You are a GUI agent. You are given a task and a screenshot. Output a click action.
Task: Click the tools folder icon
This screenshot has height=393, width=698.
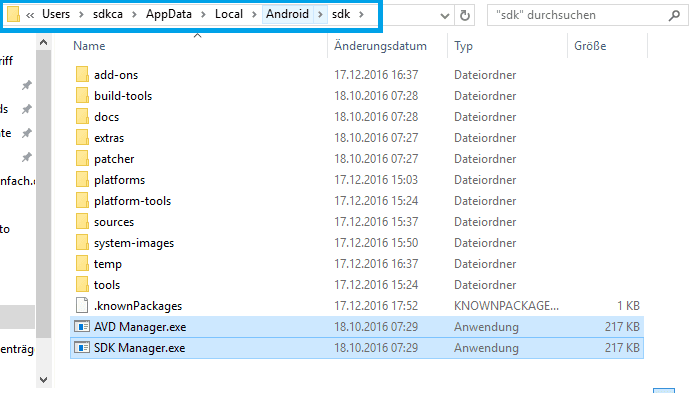click(x=82, y=284)
